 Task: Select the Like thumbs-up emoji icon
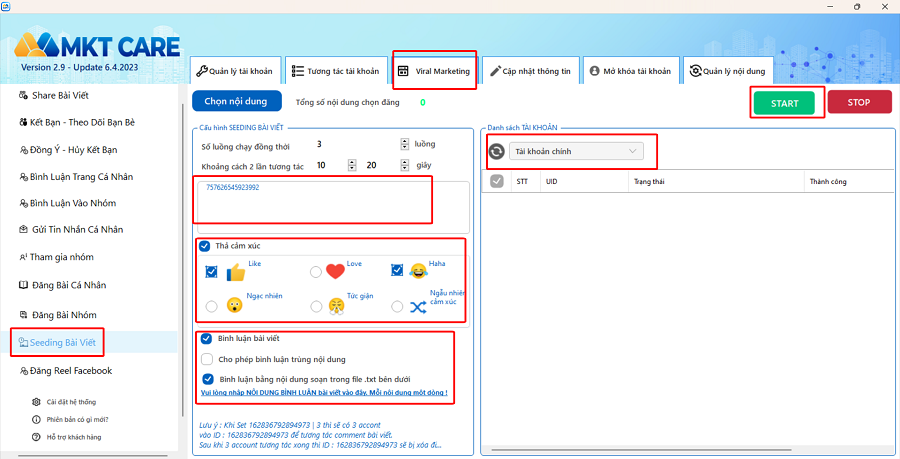(235, 272)
